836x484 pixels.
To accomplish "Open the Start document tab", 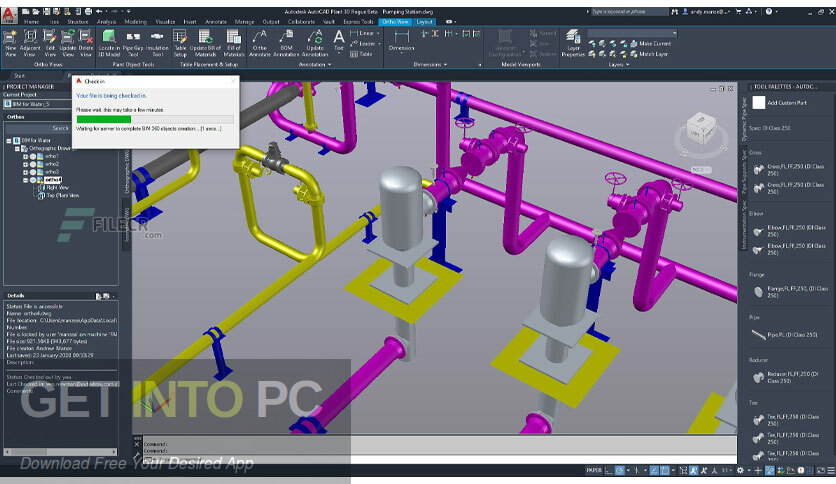I will pyautogui.click(x=19, y=76).
